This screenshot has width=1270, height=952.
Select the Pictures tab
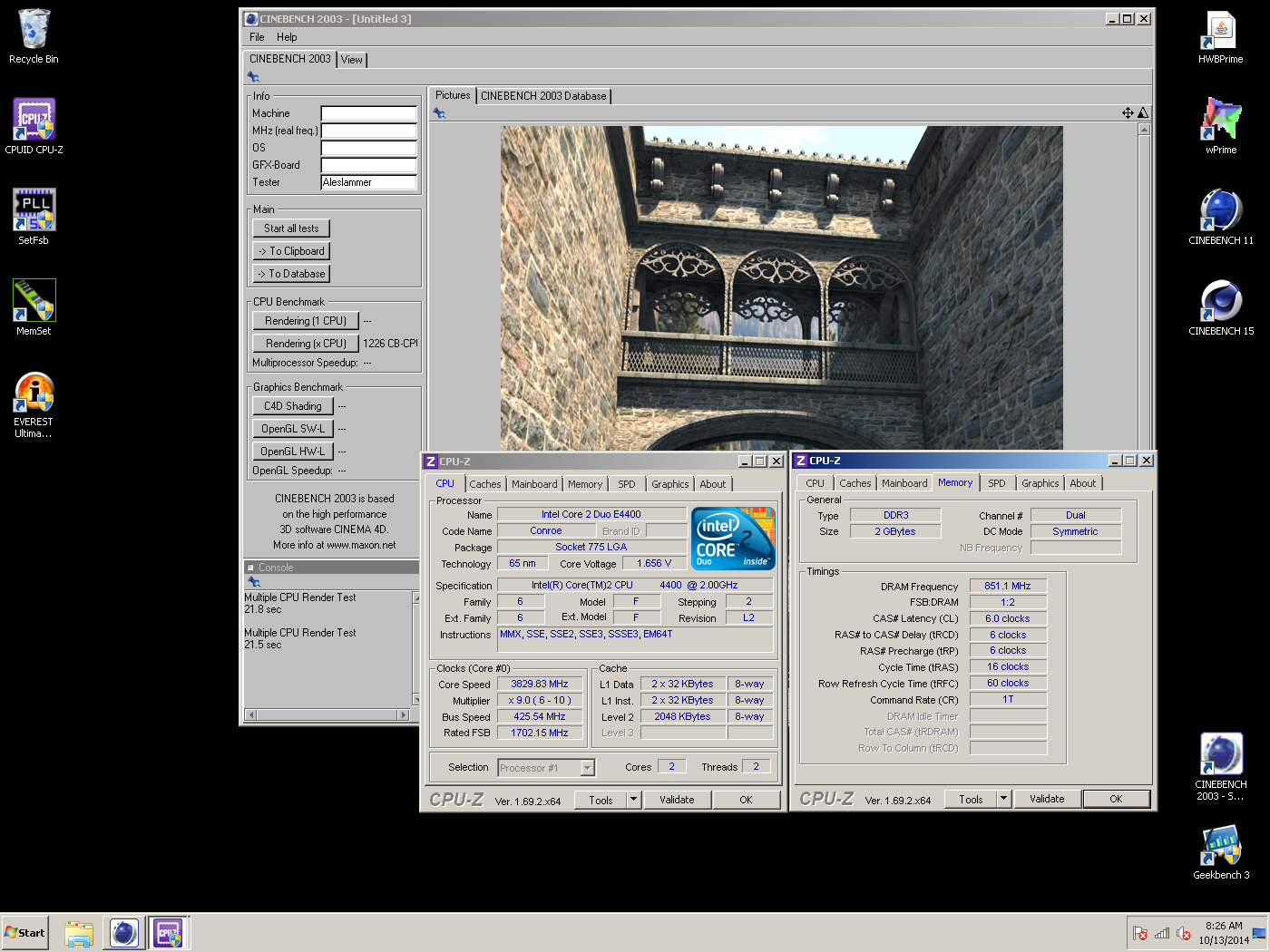(x=453, y=95)
